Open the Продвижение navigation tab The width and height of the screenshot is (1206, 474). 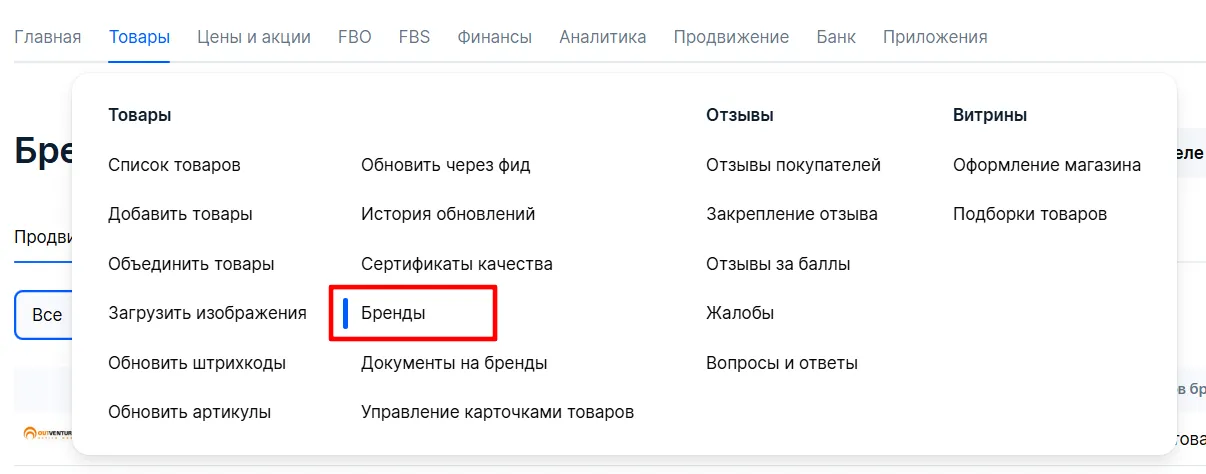coord(730,37)
